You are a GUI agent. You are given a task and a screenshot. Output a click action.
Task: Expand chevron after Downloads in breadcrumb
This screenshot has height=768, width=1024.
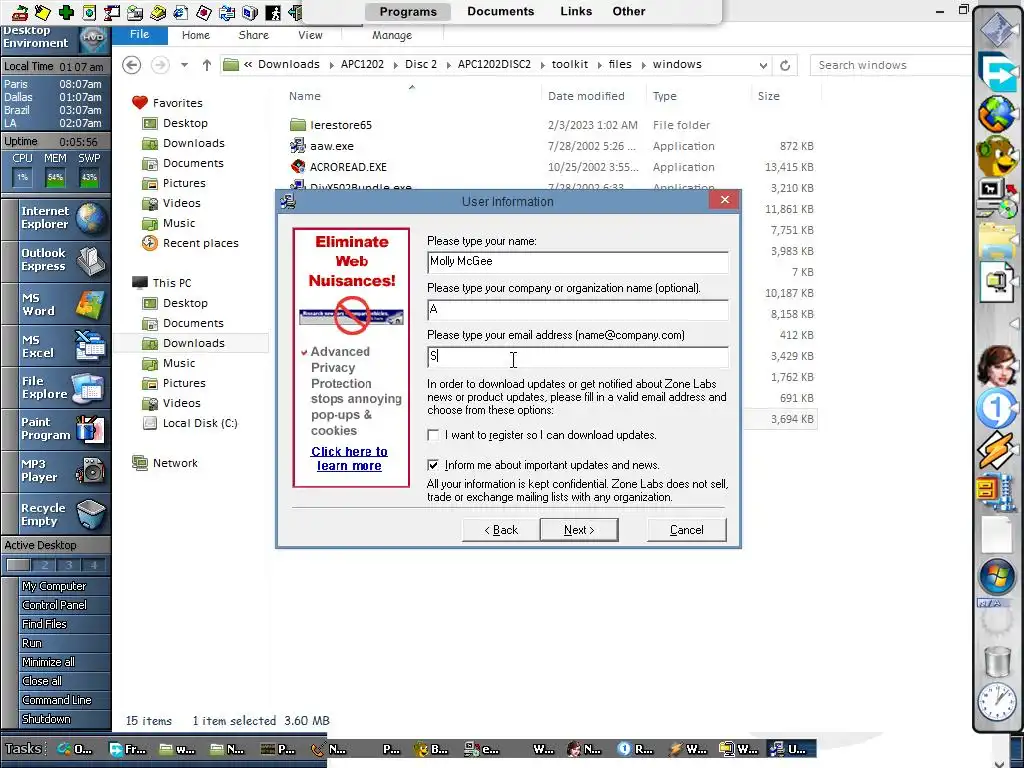(331, 65)
